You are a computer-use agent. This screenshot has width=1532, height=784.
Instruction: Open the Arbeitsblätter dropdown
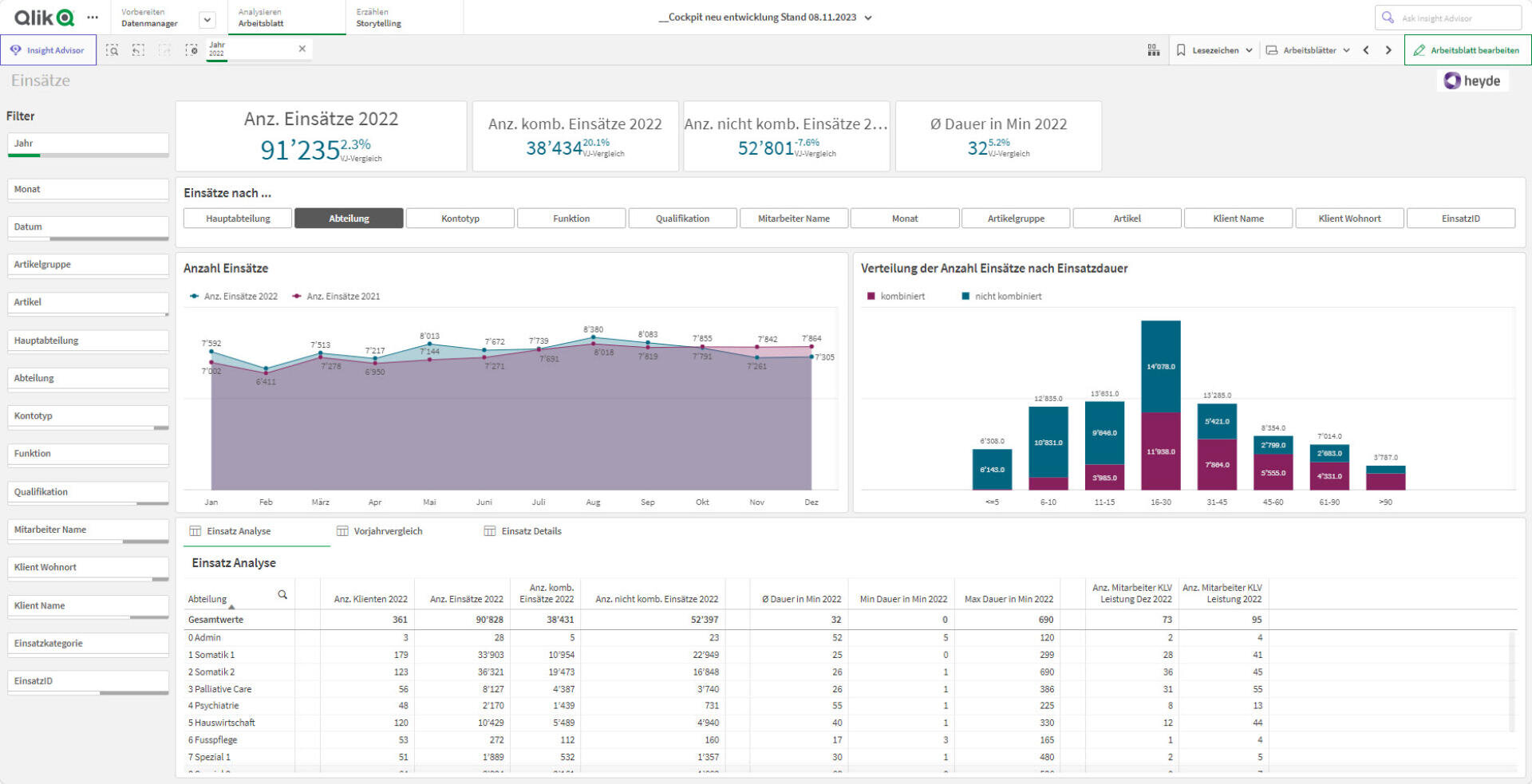[x=1309, y=50]
